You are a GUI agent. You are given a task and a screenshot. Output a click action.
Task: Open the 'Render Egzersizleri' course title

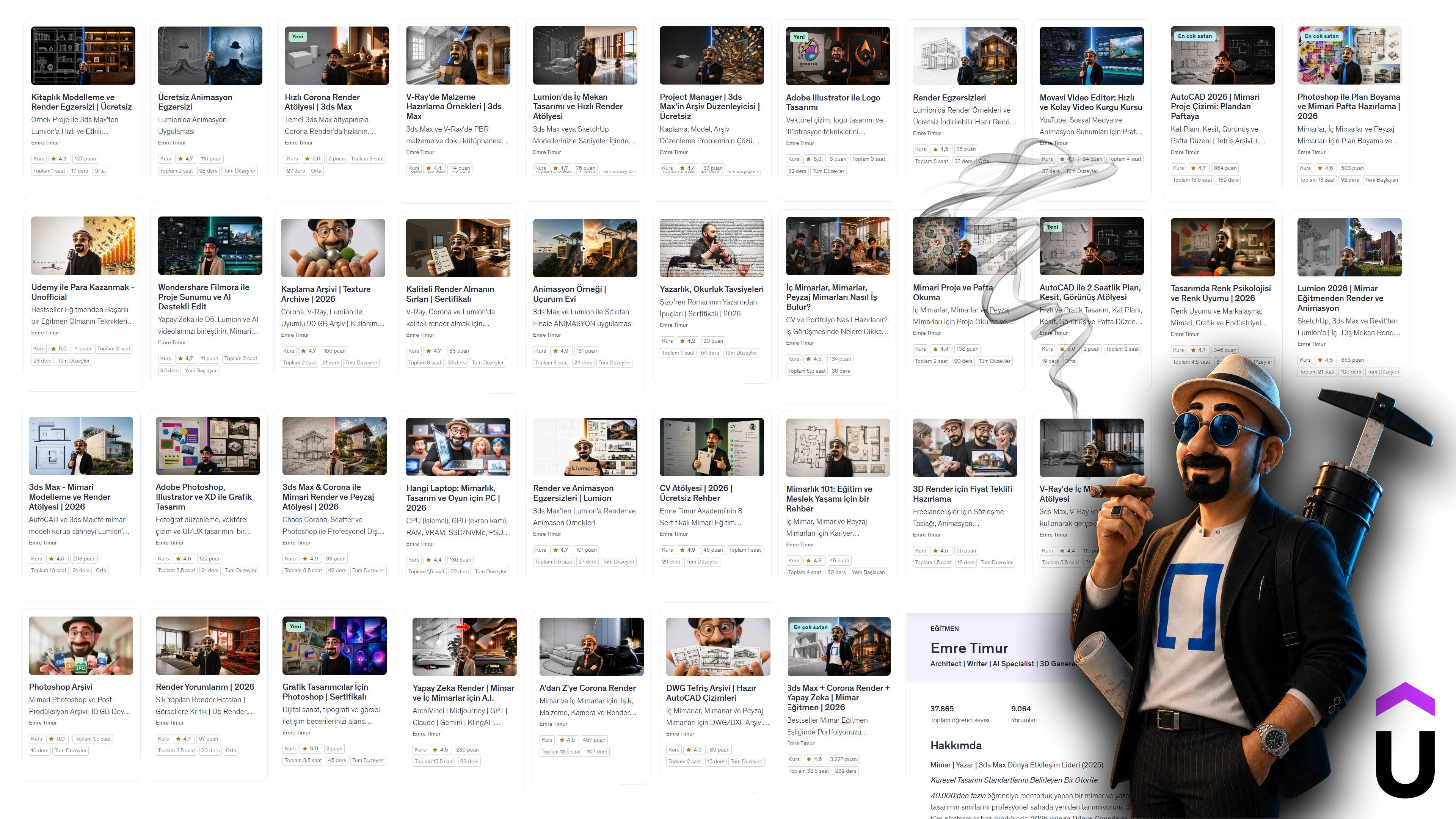tap(949, 98)
